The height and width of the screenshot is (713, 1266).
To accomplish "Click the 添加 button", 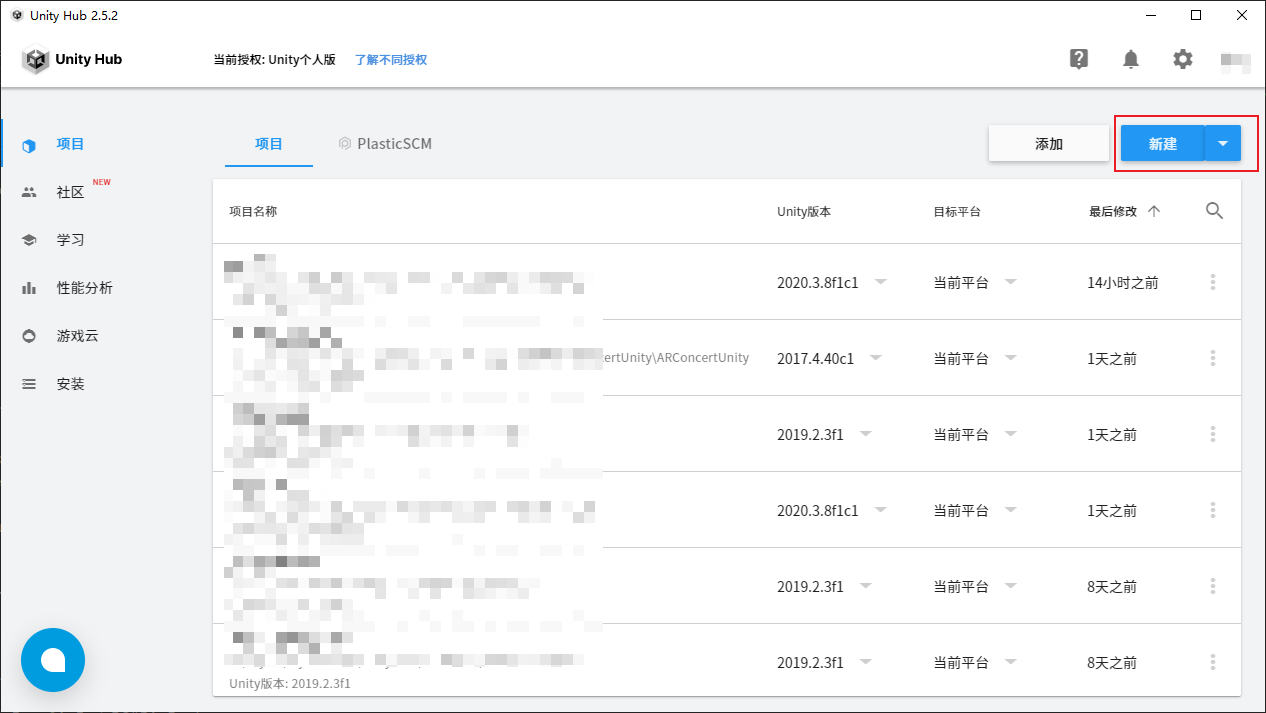I will point(1048,144).
